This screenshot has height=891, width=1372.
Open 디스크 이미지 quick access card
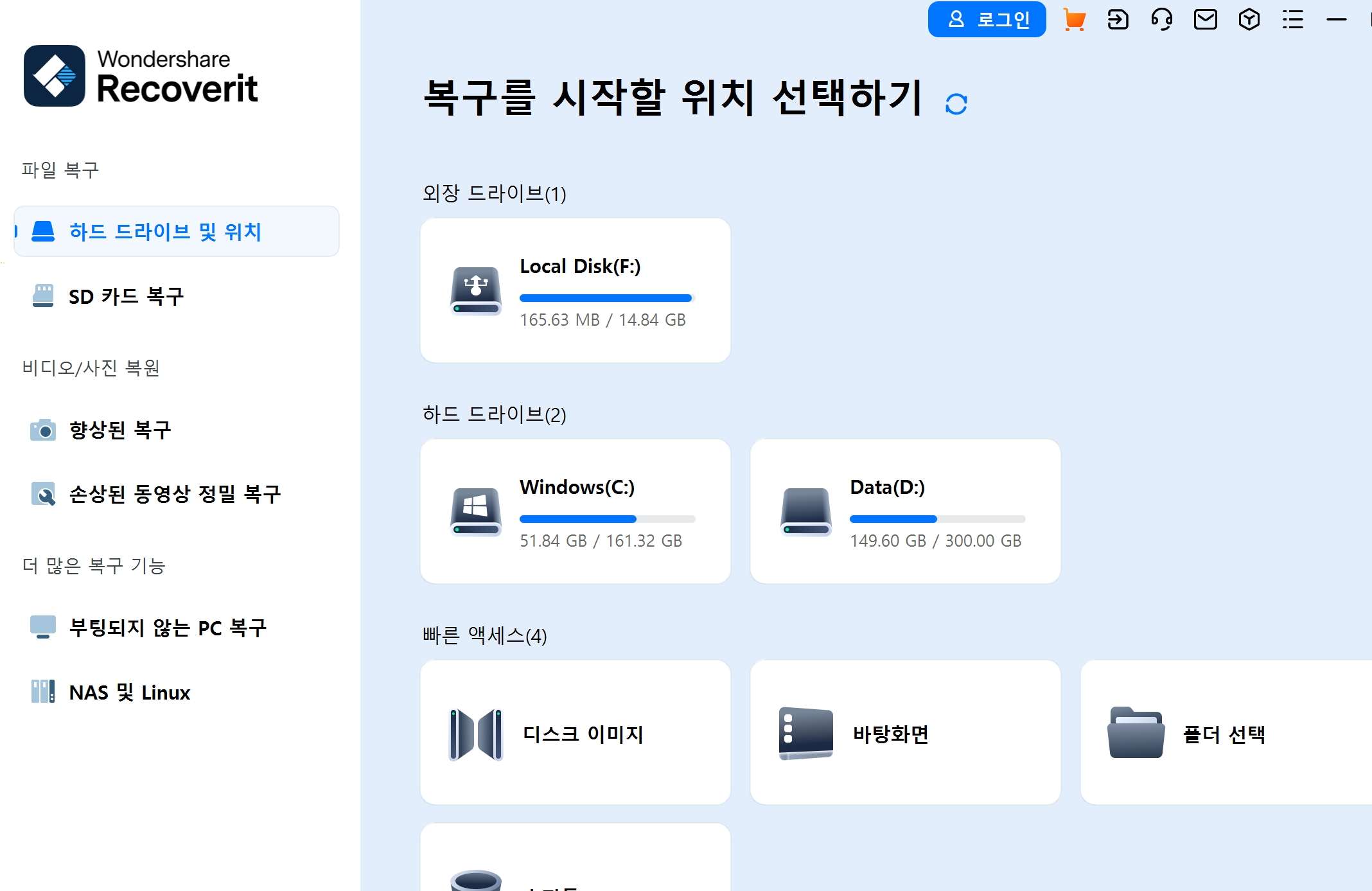[x=575, y=732]
